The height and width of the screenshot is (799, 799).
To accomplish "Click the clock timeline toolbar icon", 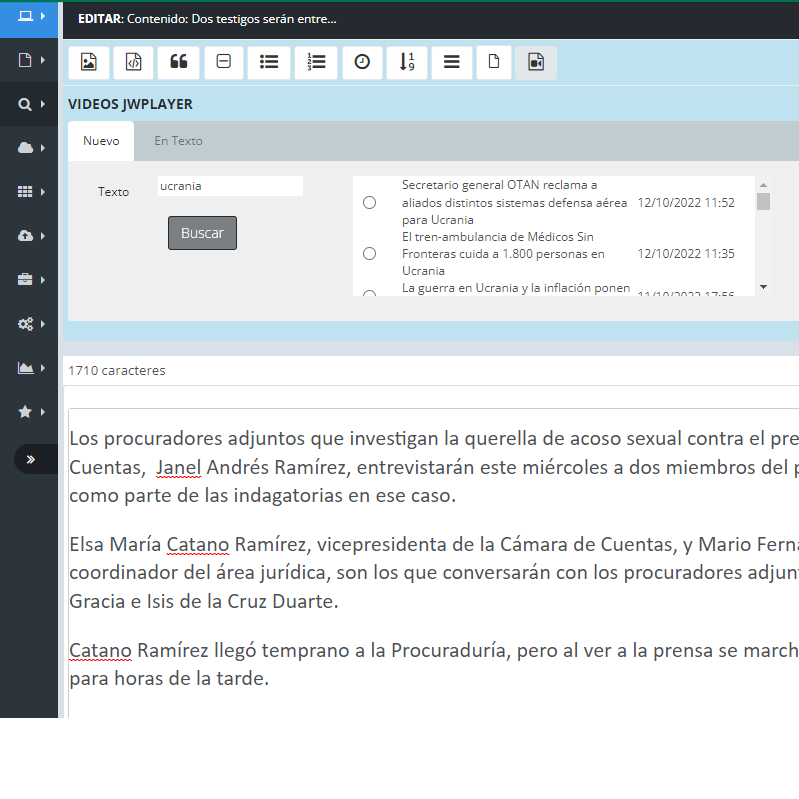I will tap(362, 62).
